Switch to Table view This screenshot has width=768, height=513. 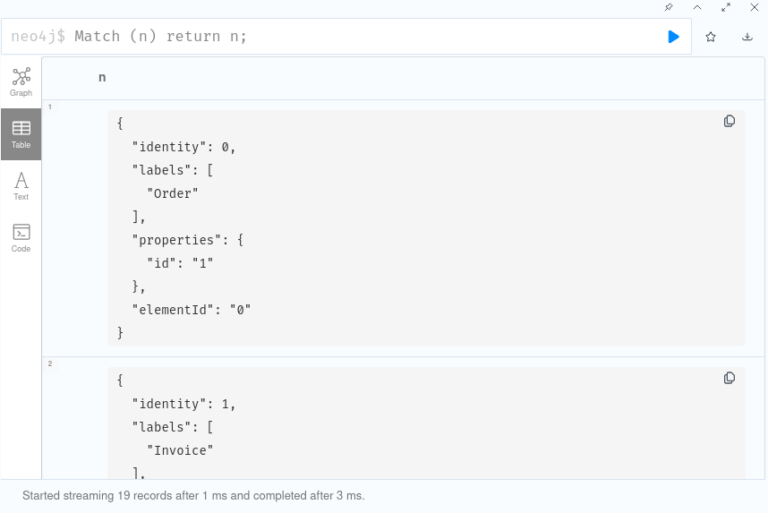(x=21, y=134)
